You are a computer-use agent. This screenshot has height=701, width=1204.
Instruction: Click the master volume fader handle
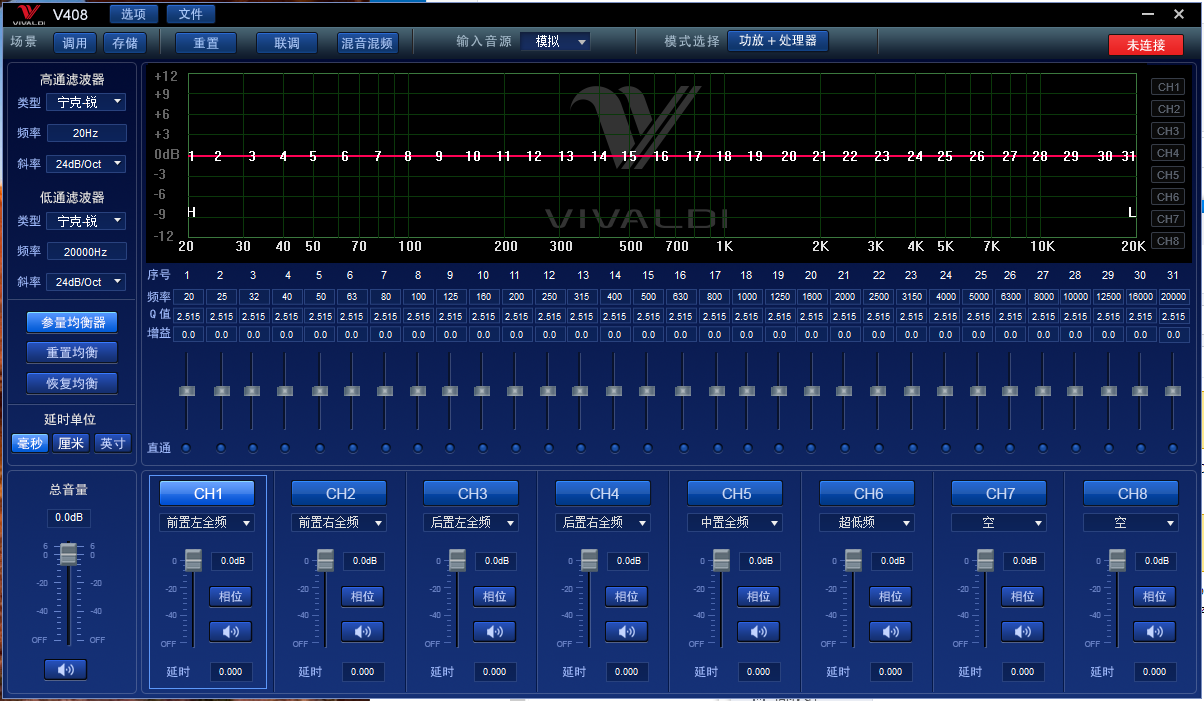[x=68, y=553]
